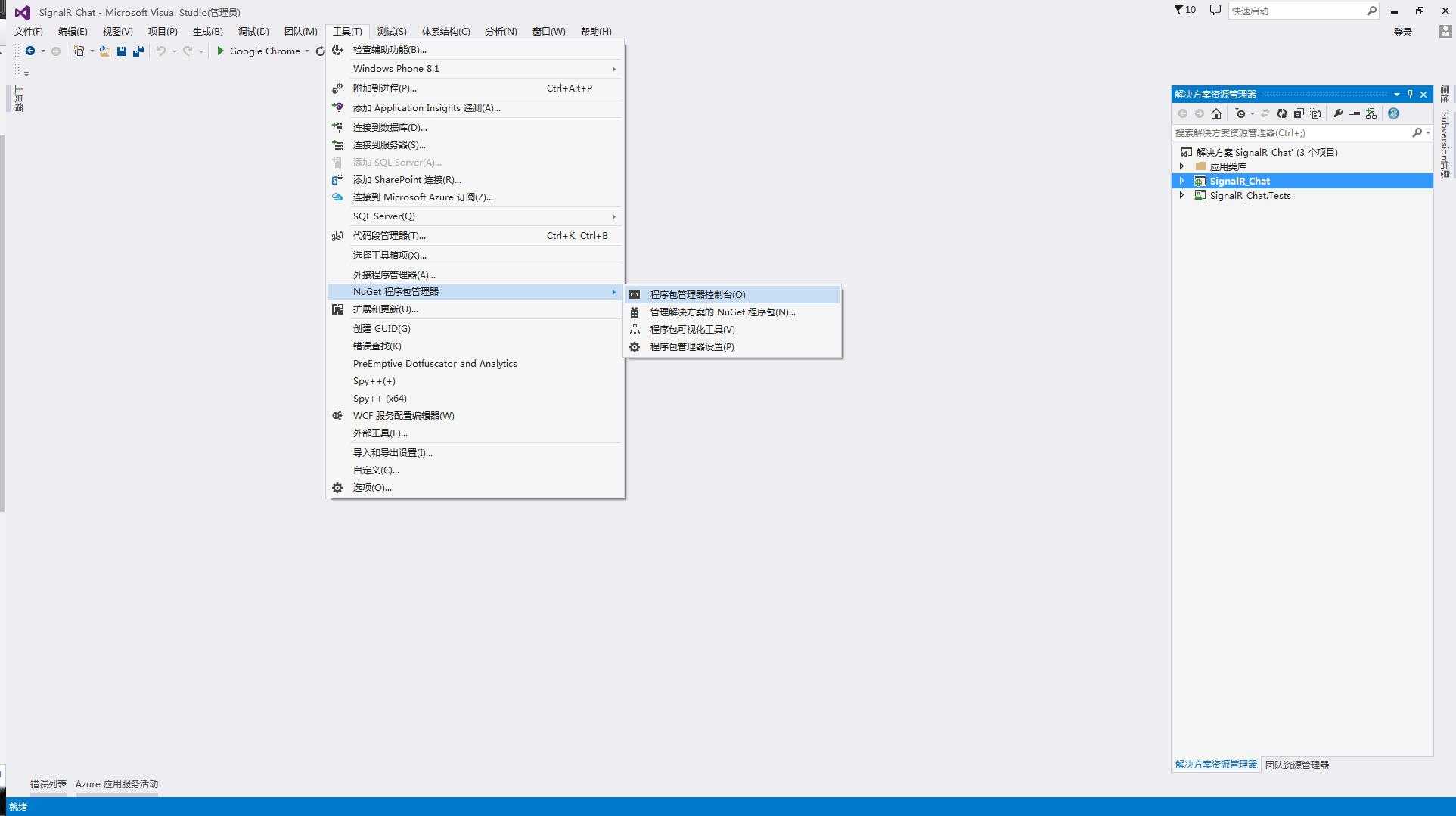This screenshot has width=1456, height=816.
Task: Expand the SignalR_Chat project node
Action: point(1181,181)
